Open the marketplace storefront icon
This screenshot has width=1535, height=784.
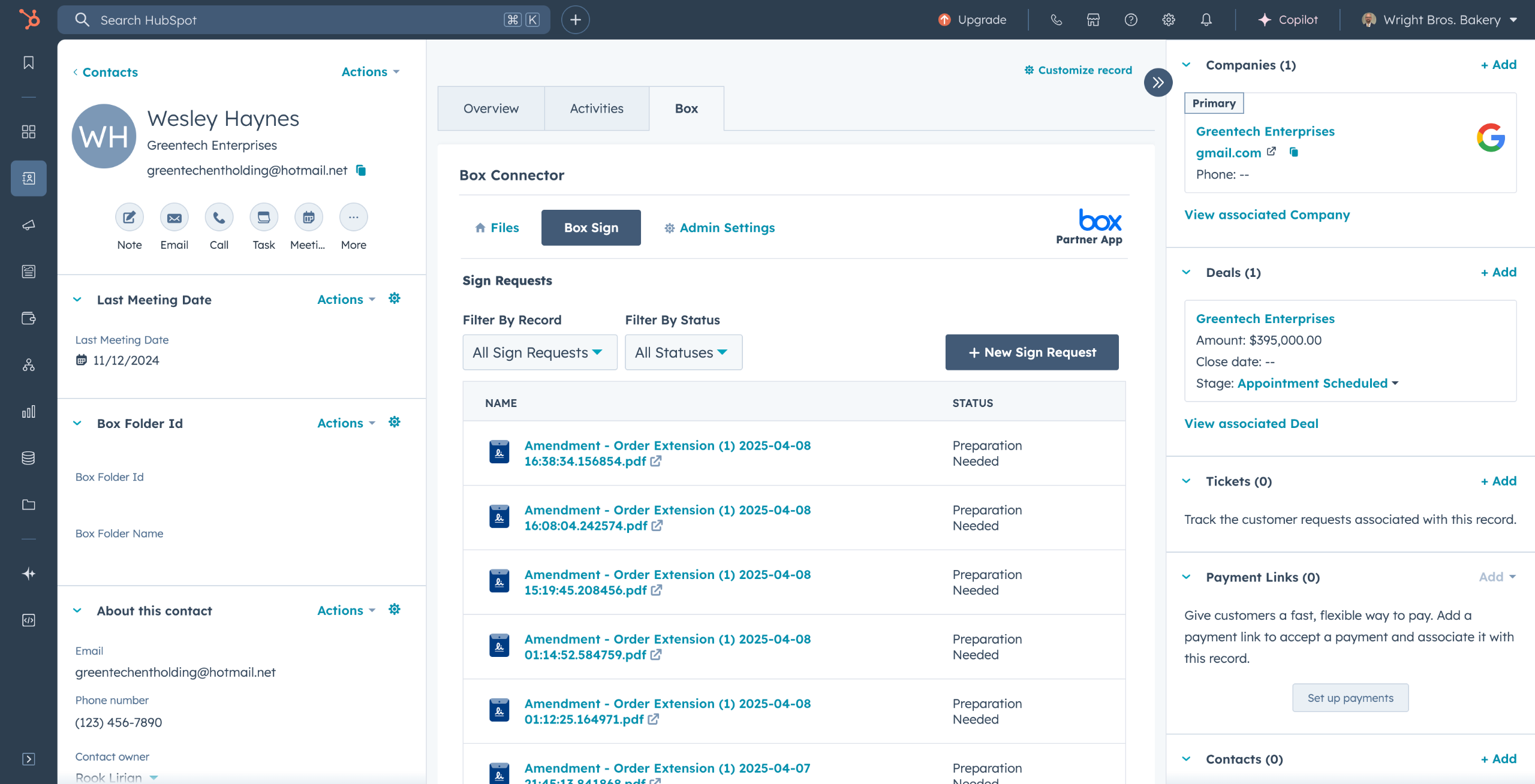(1093, 20)
